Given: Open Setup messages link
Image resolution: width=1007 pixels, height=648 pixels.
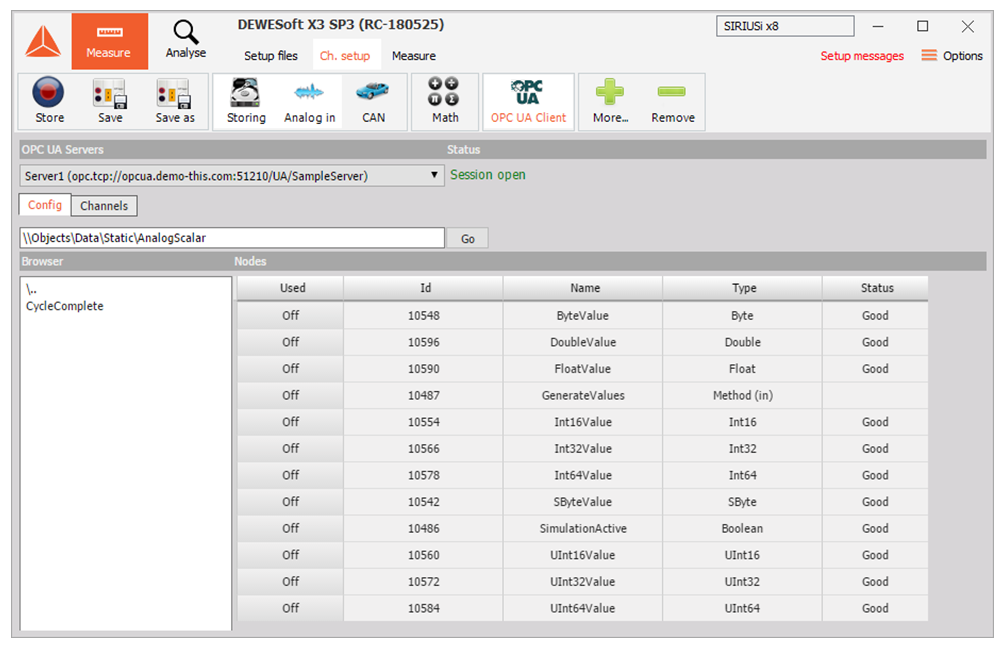Looking at the screenshot, I should coord(862,56).
